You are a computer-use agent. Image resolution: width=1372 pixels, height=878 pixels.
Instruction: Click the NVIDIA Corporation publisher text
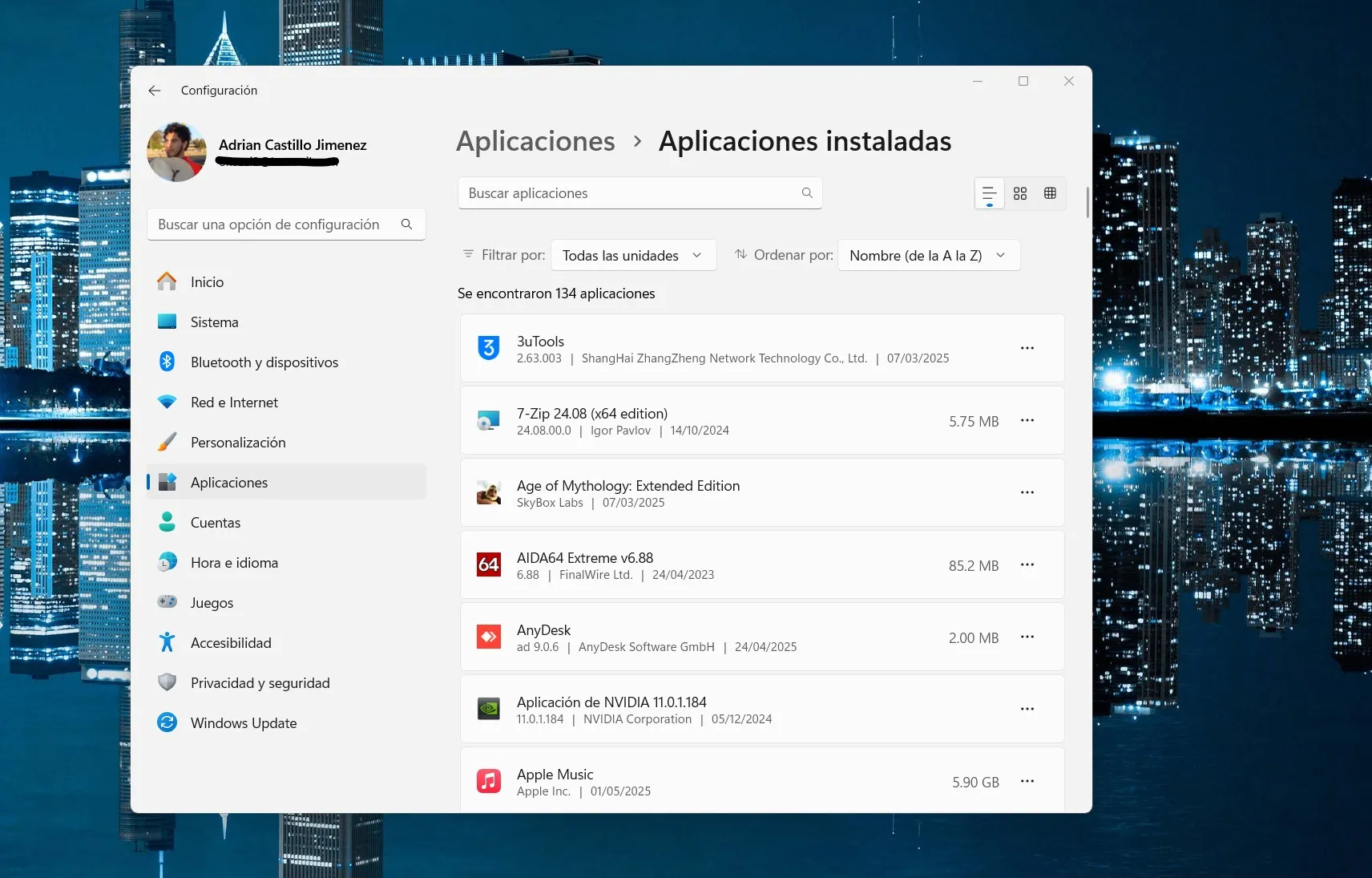point(637,719)
